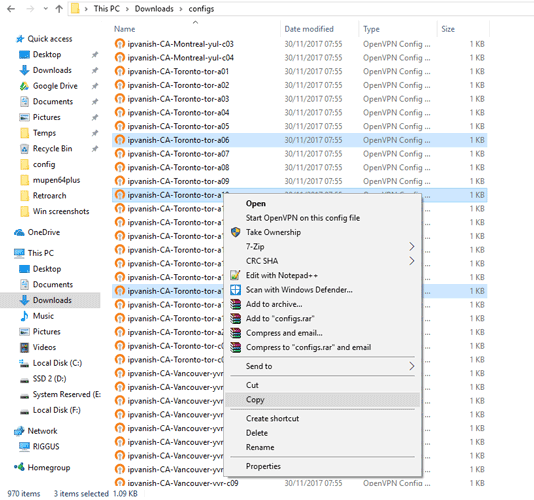Select ipvanish-CA-Montreal-yul-c04 file
Viewport: 534px width, 500px height.
click(180, 58)
